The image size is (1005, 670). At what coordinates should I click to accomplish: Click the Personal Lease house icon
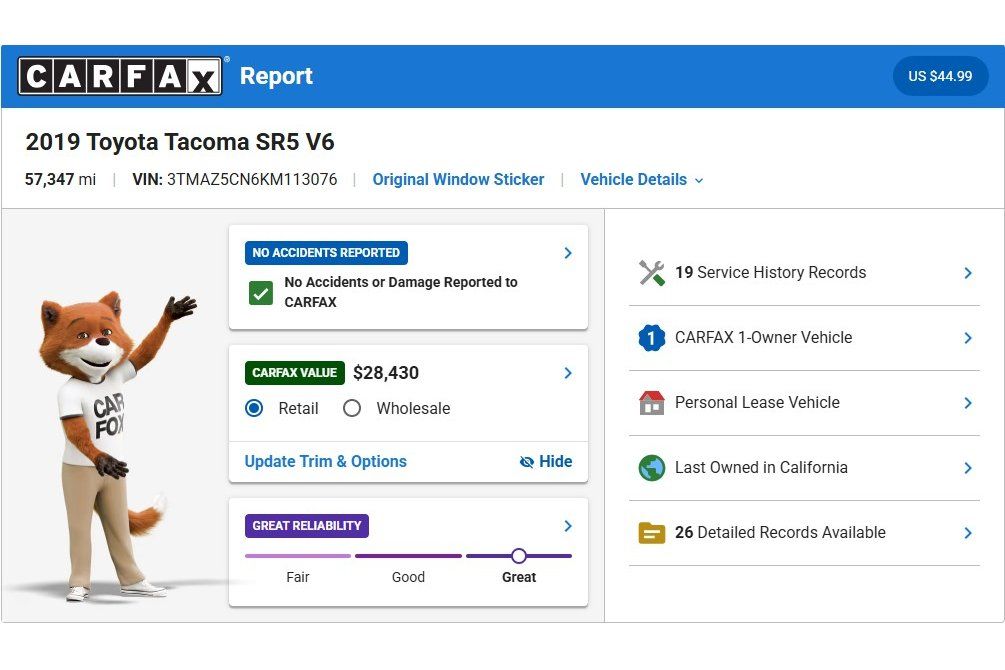tap(652, 403)
